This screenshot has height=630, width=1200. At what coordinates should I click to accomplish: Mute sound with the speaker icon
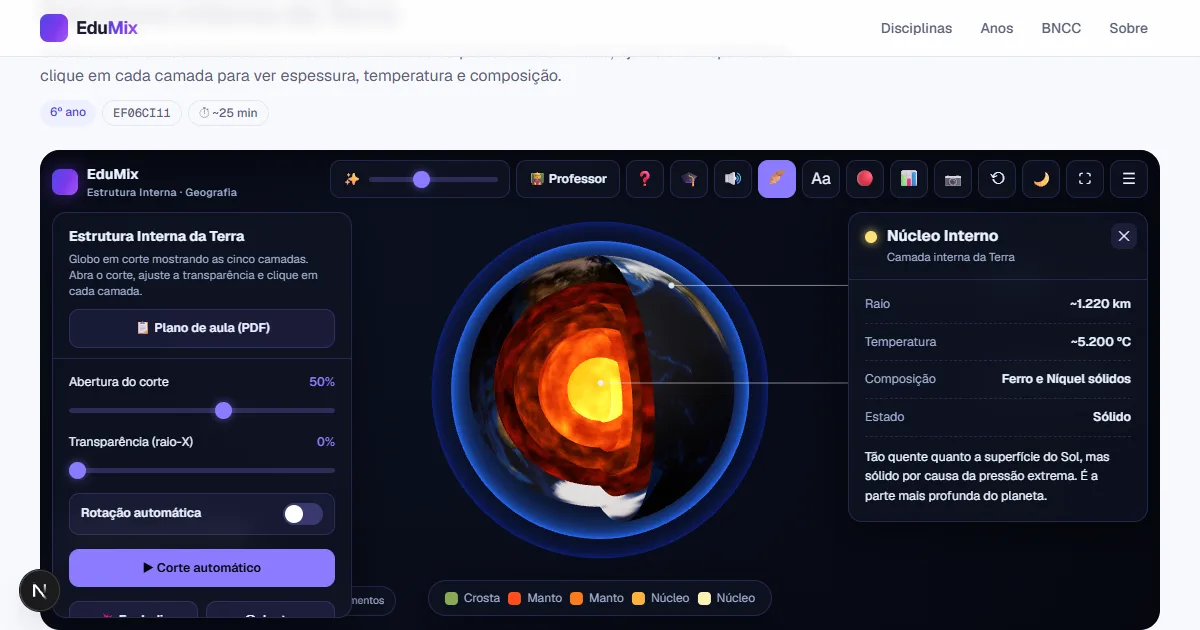pyautogui.click(x=733, y=179)
